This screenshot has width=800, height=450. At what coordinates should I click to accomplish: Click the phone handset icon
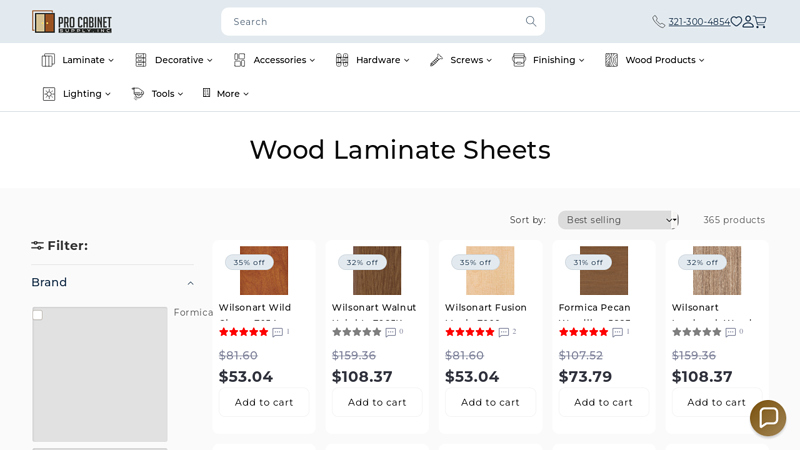point(658,21)
